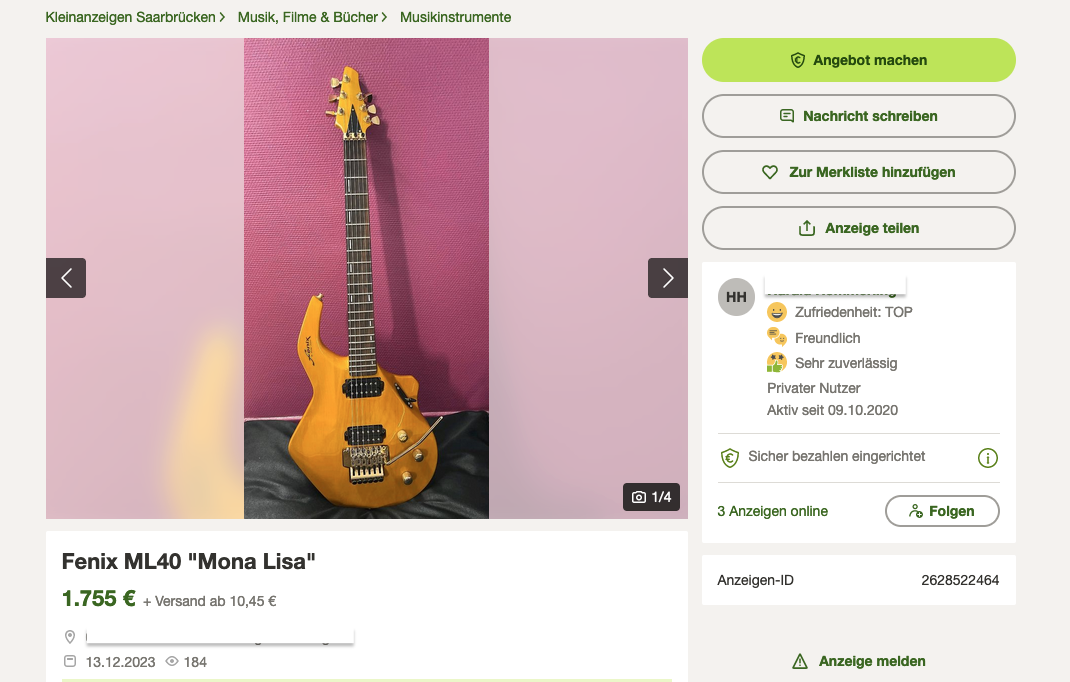Click the orange guitar main photo
Viewport: 1070px width, 682px height.
tap(366, 279)
